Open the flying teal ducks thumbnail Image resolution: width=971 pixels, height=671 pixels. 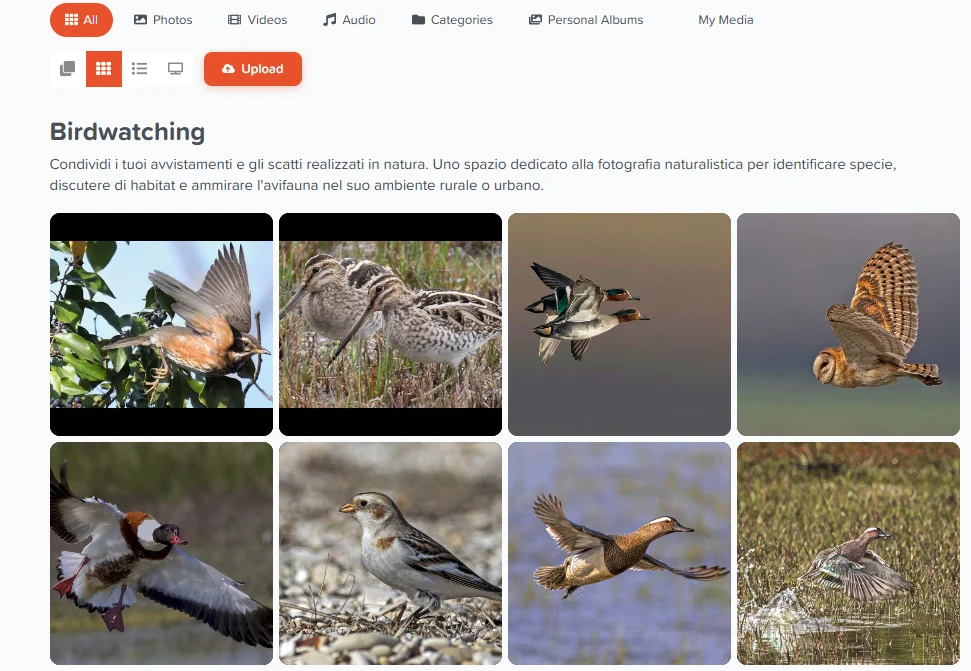[x=619, y=324]
